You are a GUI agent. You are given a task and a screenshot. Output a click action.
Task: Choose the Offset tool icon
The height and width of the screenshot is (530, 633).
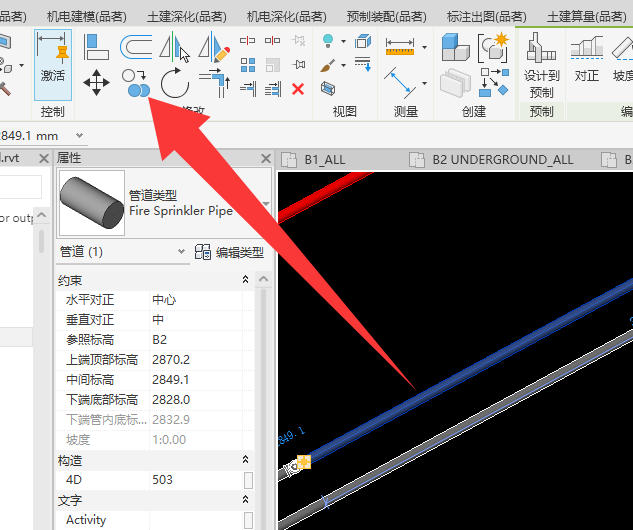(136, 47)
